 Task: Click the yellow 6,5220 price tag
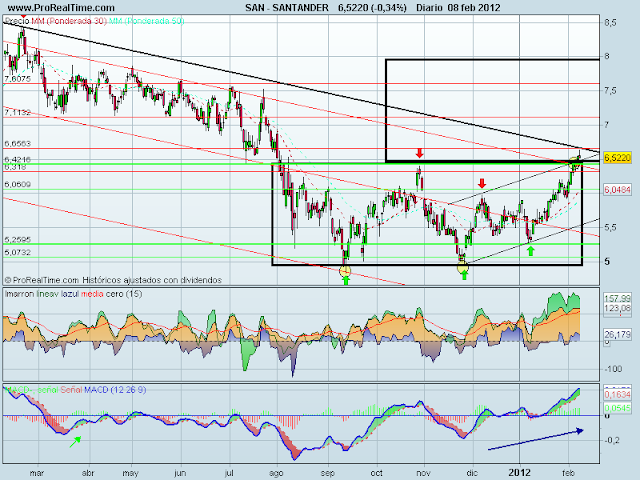click(617, 158)
